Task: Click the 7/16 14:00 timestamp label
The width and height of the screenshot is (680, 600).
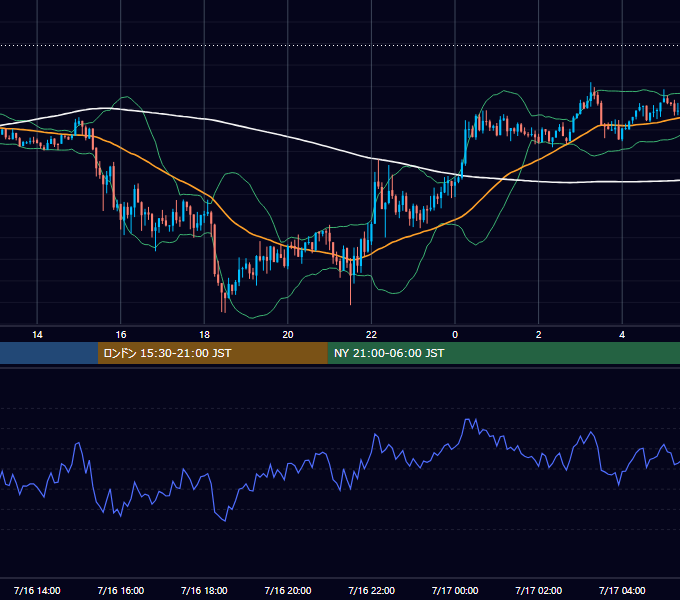Action: pyautogui.click(x=37, y=590)
